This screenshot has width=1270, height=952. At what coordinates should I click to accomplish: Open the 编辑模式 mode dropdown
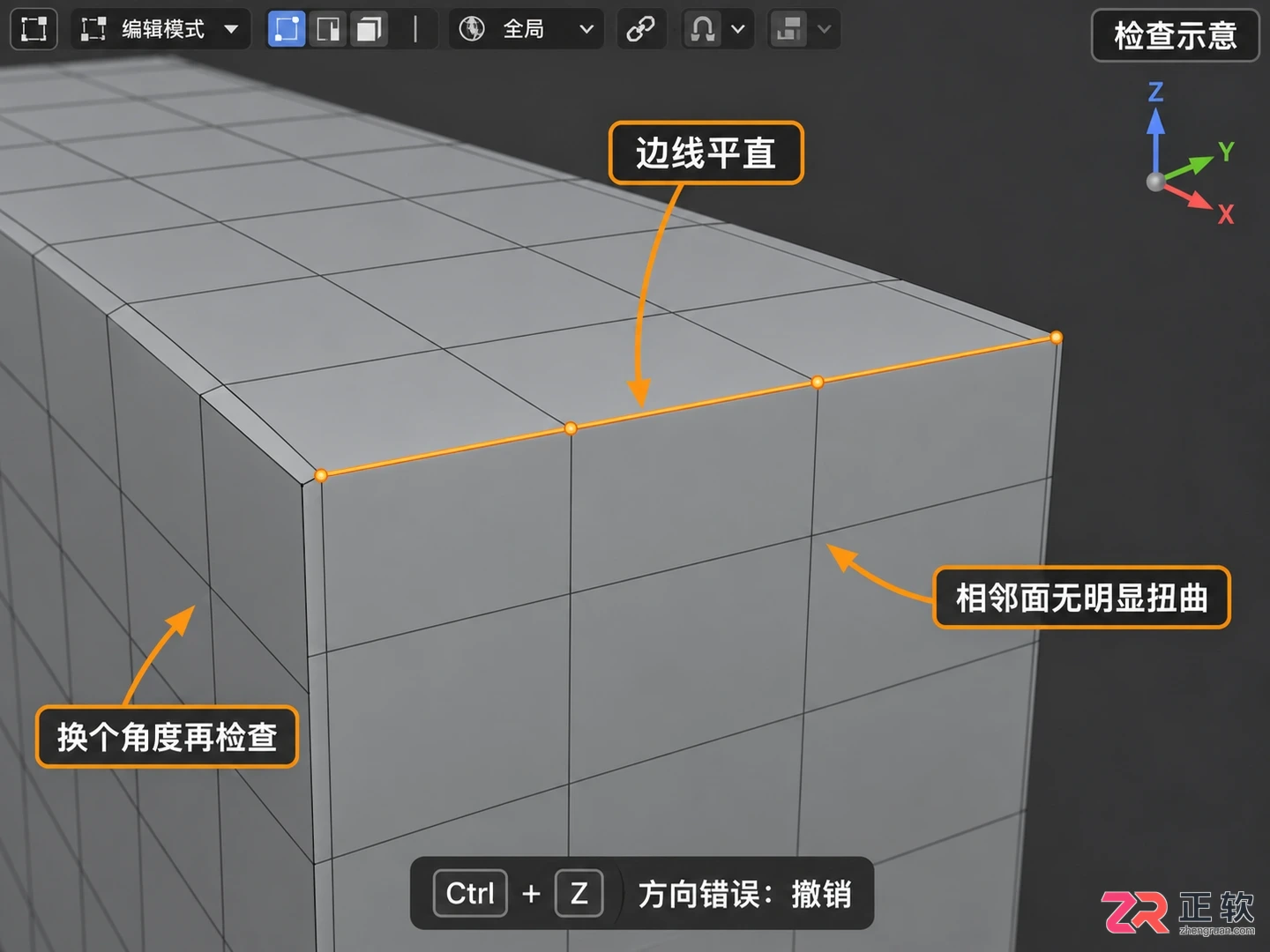pos(161,29)
